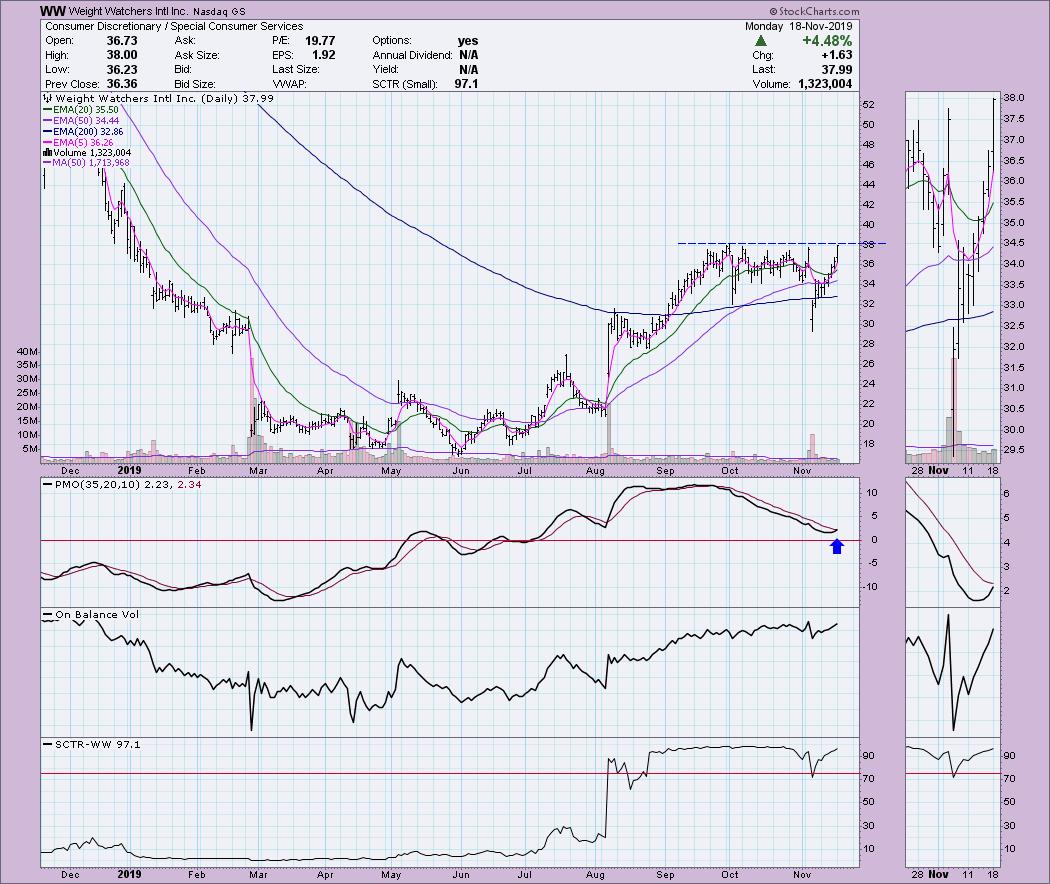
Task: Click the SCTR (Small) value 97.1
Action: 466,84
